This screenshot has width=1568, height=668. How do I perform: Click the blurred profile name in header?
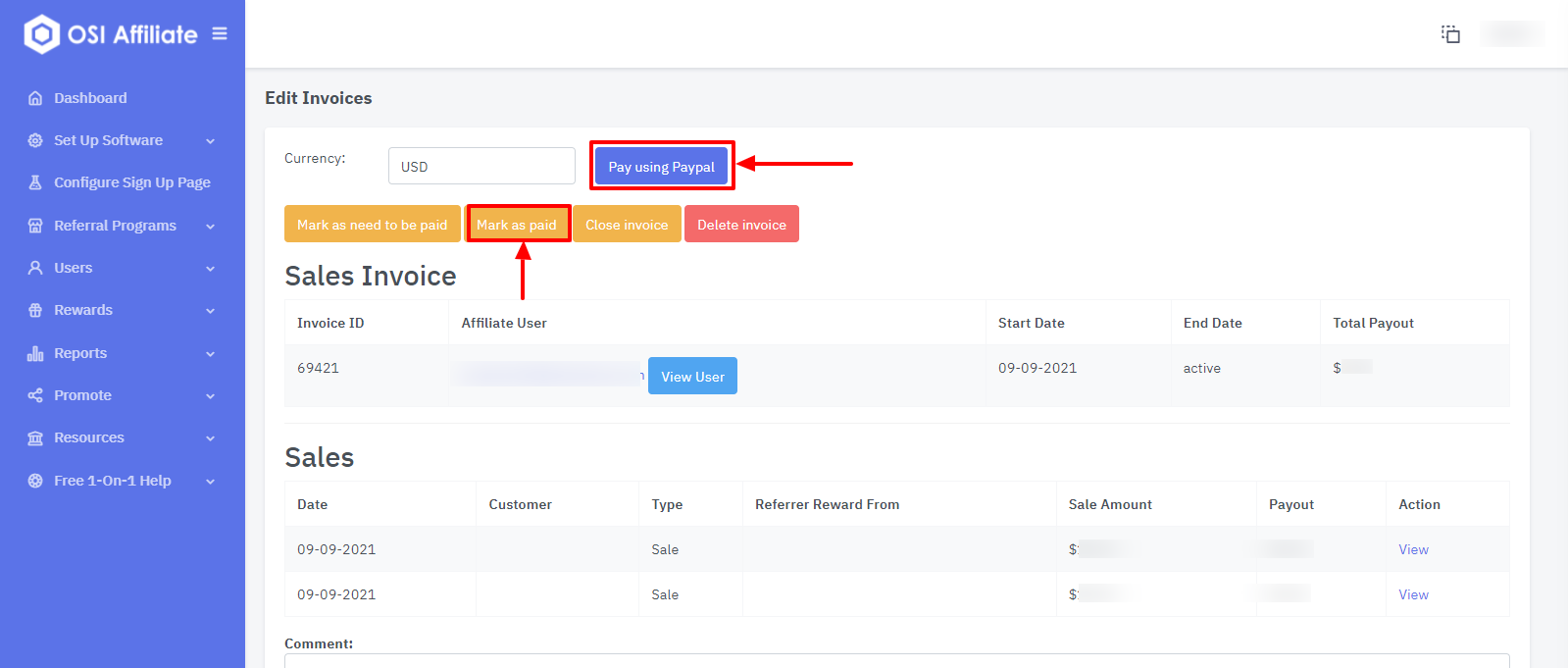click(x=1511, y=34)
